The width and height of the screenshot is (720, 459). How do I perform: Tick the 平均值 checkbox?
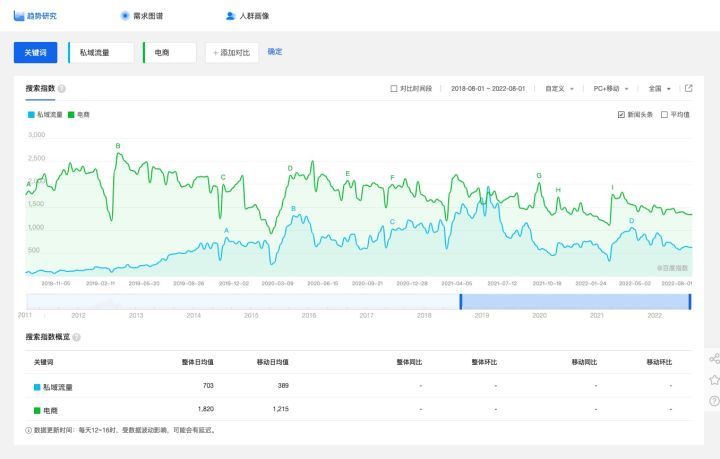click(664, 115)
